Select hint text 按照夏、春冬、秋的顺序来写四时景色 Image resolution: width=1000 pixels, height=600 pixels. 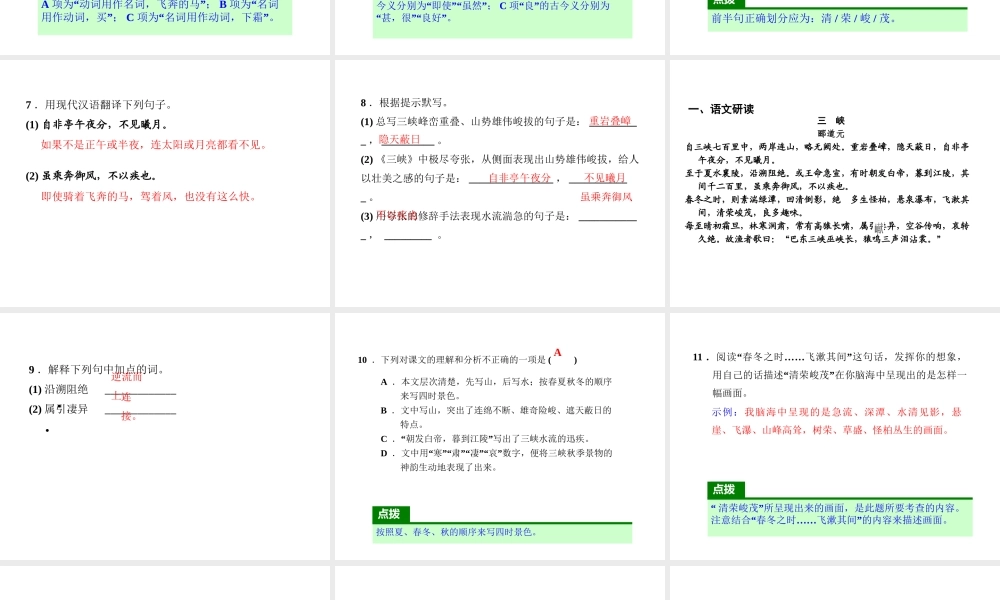457,532
